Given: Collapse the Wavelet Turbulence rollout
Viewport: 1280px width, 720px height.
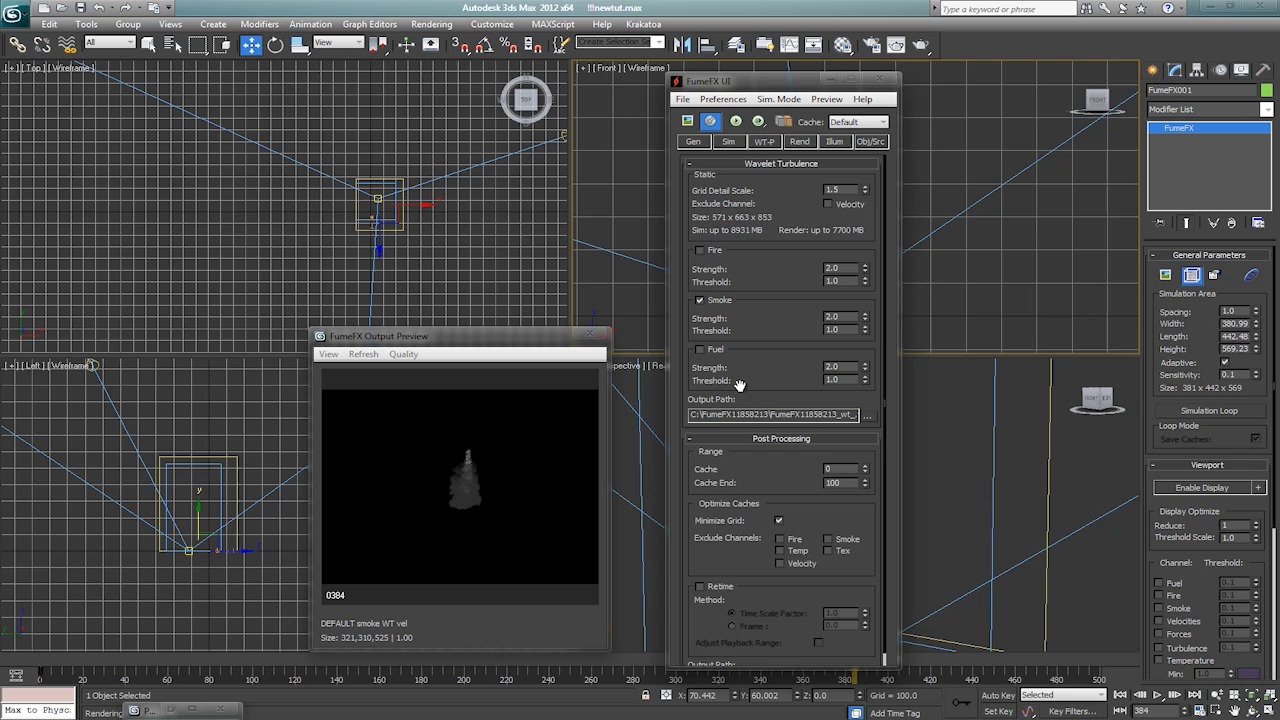Looking at the screenshot, I should pos(781,163).
